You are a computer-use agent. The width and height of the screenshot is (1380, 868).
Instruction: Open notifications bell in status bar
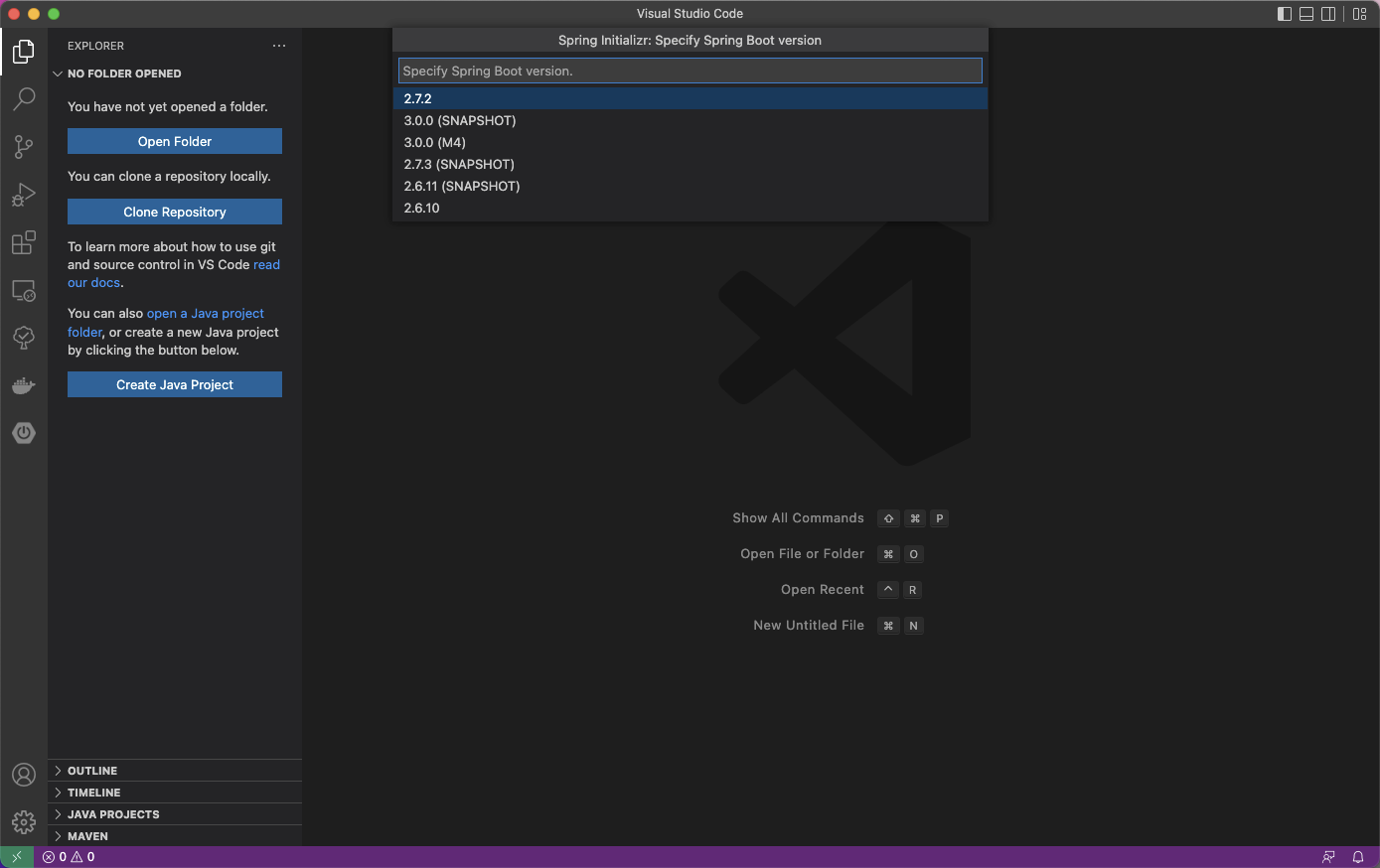click(1358, 857)
